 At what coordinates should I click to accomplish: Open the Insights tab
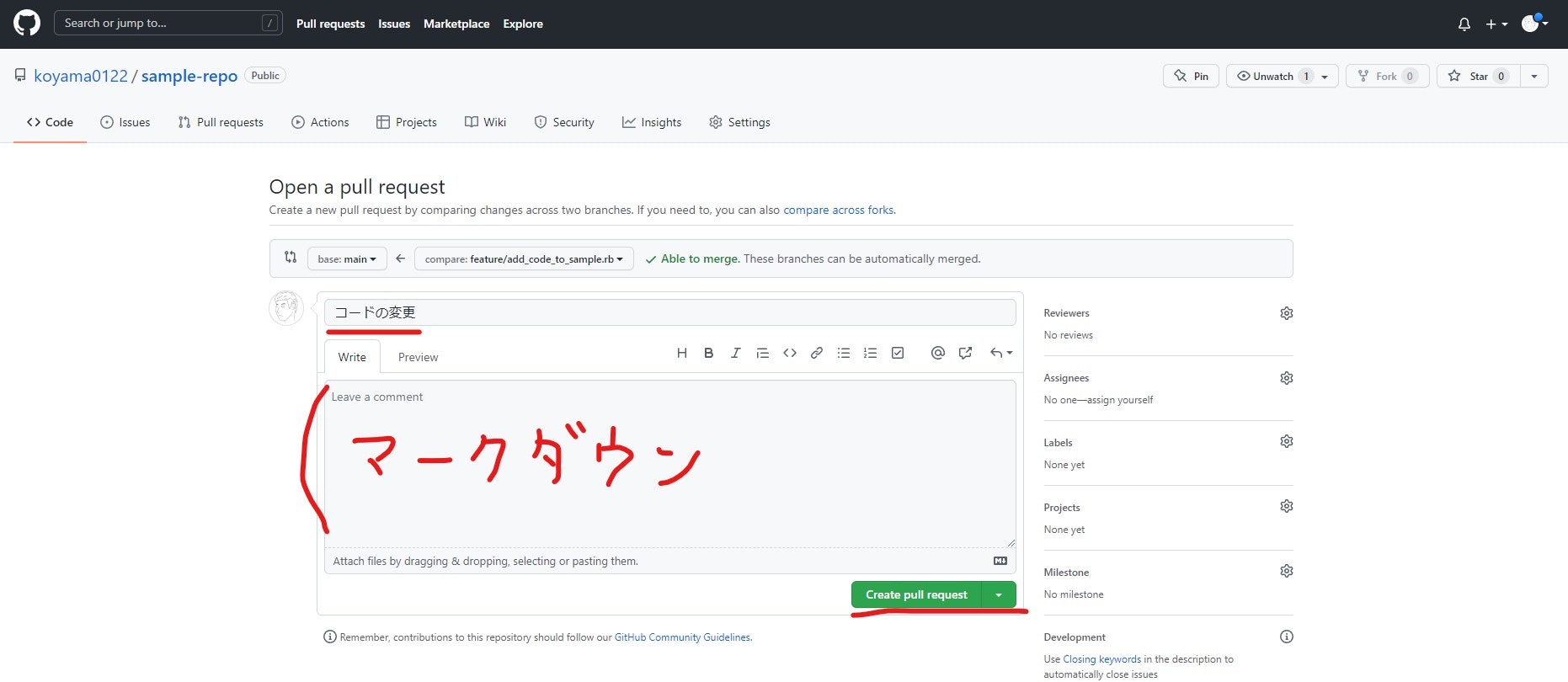[652, 122]
